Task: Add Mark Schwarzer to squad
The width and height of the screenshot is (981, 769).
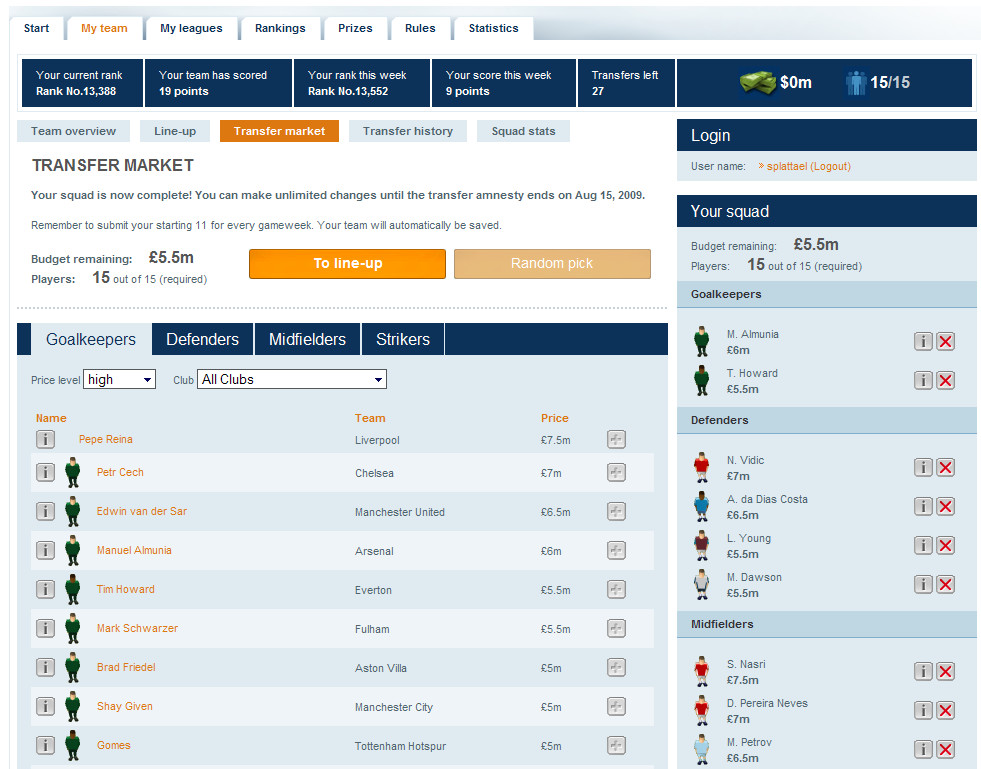Action: [x=616, y=628]
